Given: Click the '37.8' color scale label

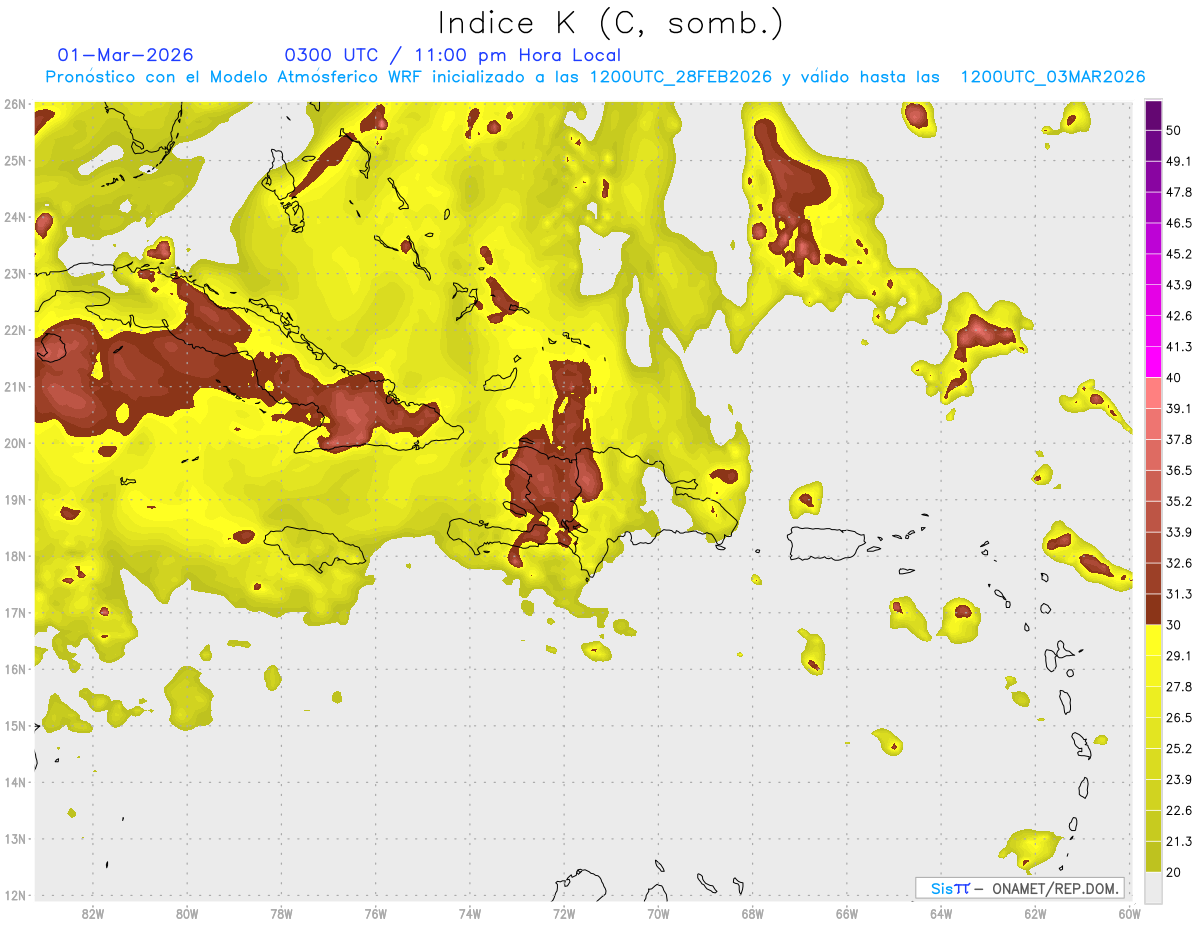Looking at the screenshot, I should coord(1179,439).
